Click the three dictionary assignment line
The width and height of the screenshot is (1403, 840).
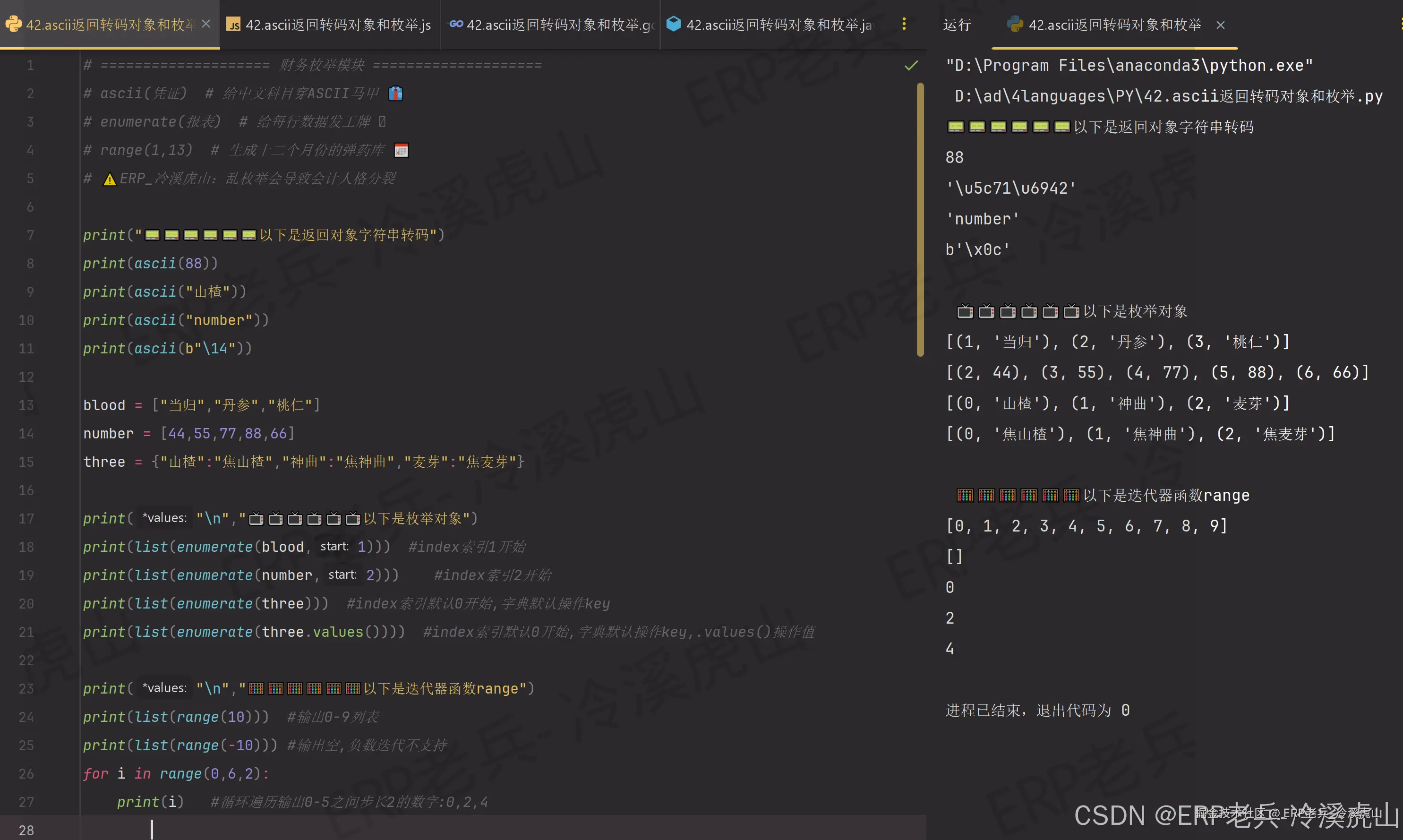tap(305, 462)
